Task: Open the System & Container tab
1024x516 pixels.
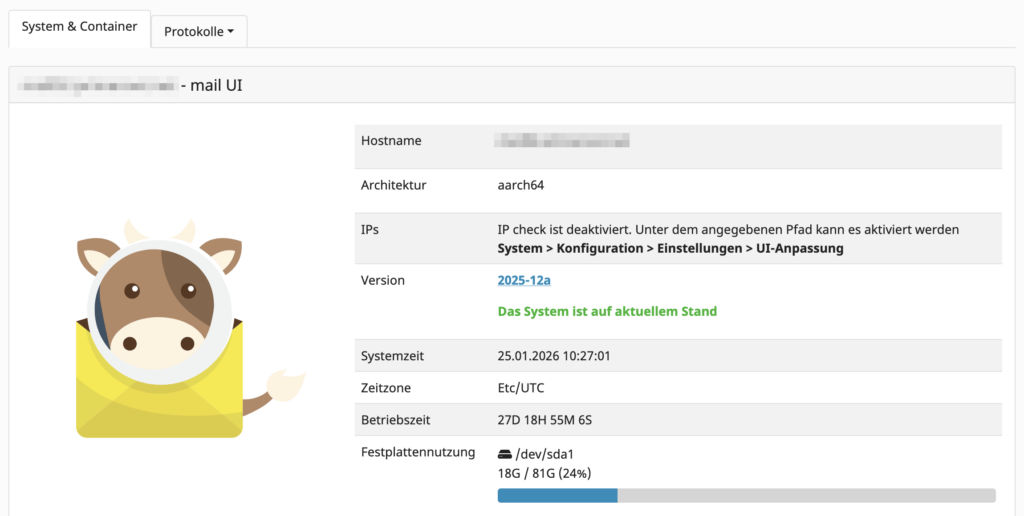Action: pyautogui.click(x=79, y=27)
